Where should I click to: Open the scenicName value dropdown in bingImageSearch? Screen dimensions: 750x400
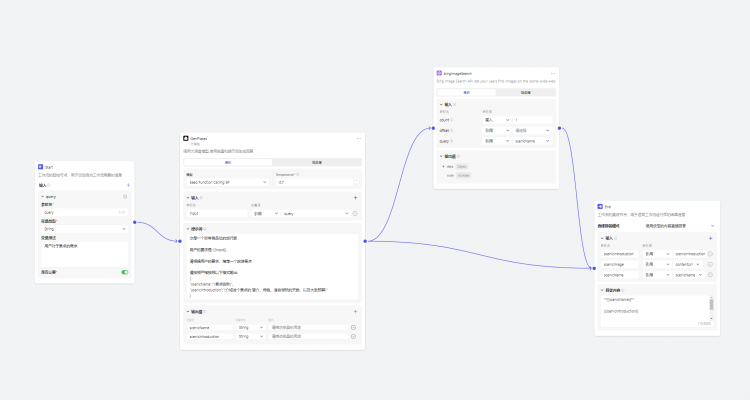532,141
